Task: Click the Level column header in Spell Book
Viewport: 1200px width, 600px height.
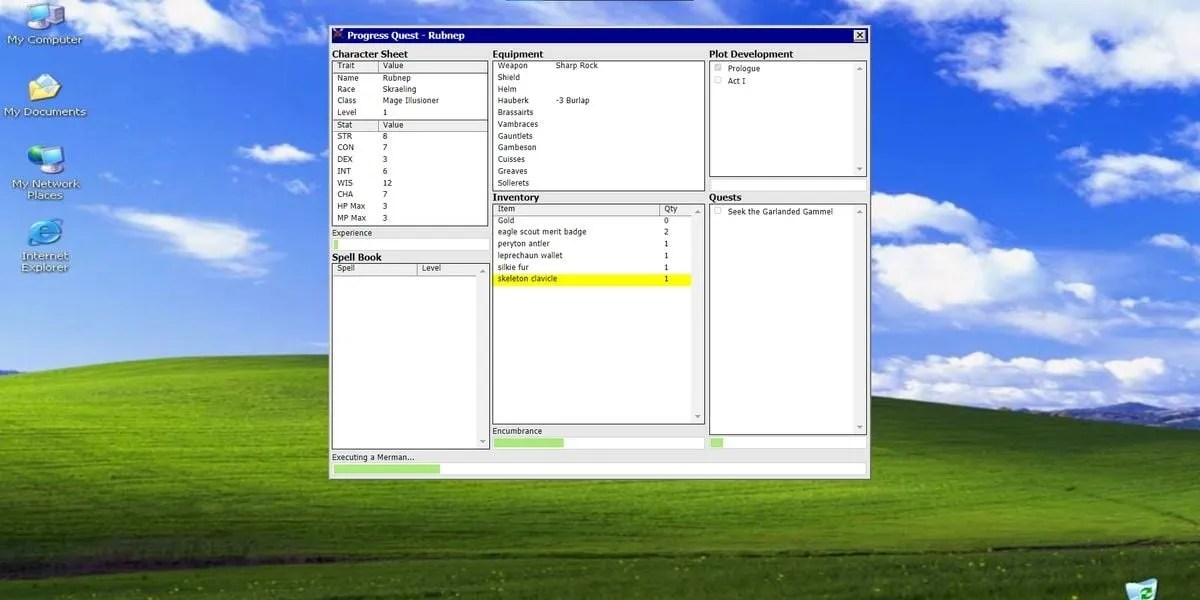Action: tap(448, 268)
